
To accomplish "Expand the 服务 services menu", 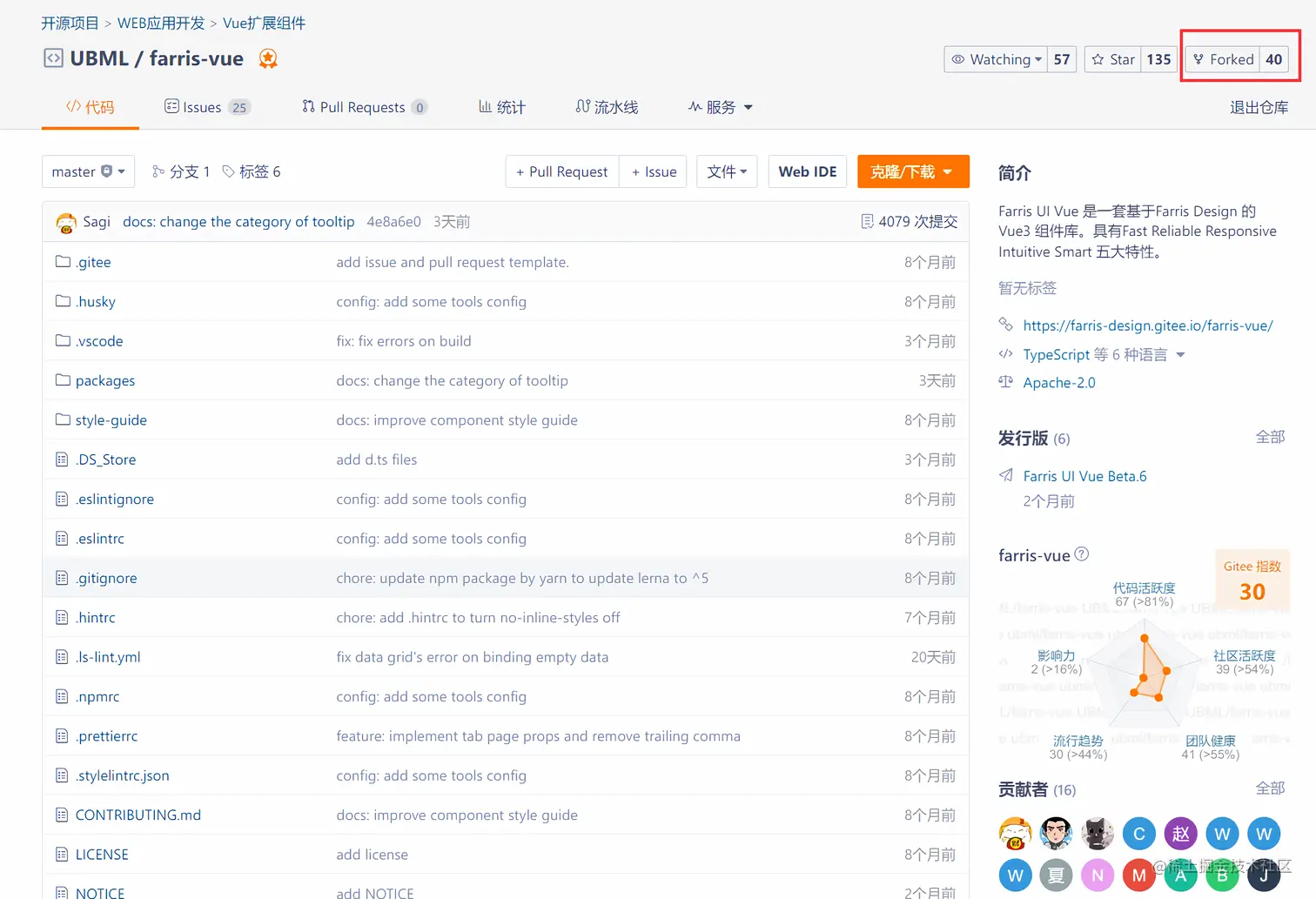I will tap(720, 107).
